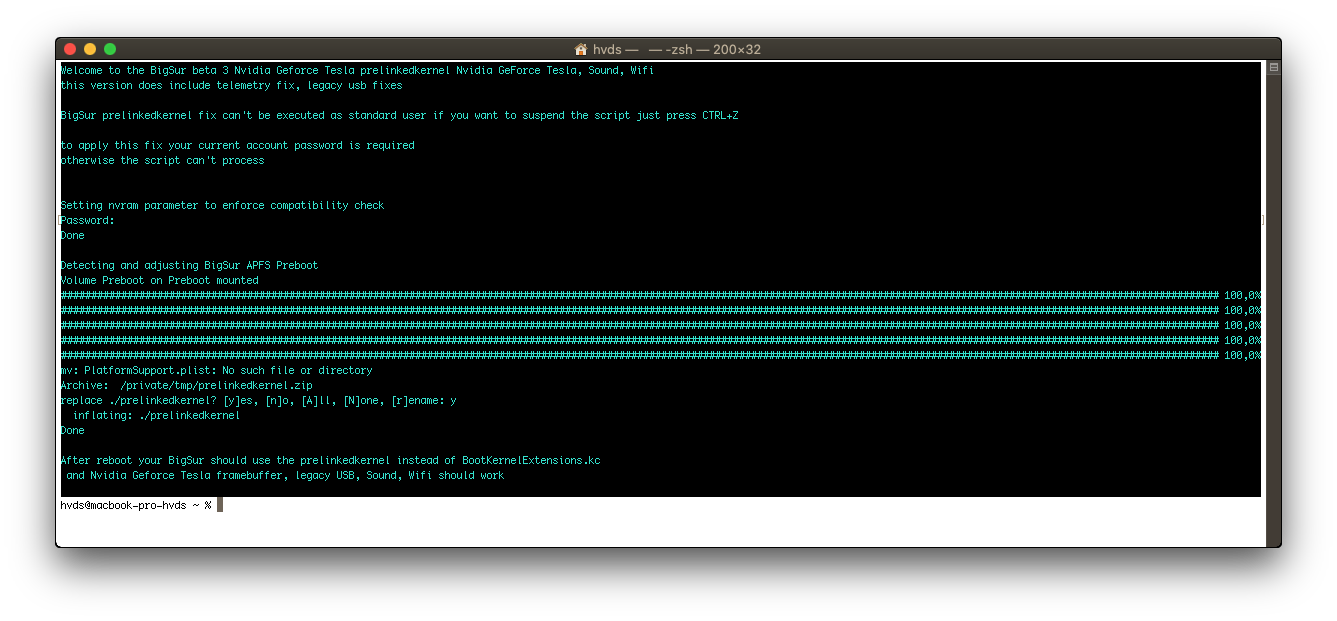Viewport: 1337px width, 621px height.
Task: Click the 'Done' line after inflating prelinkedkernel
Action: pos(72,430)
